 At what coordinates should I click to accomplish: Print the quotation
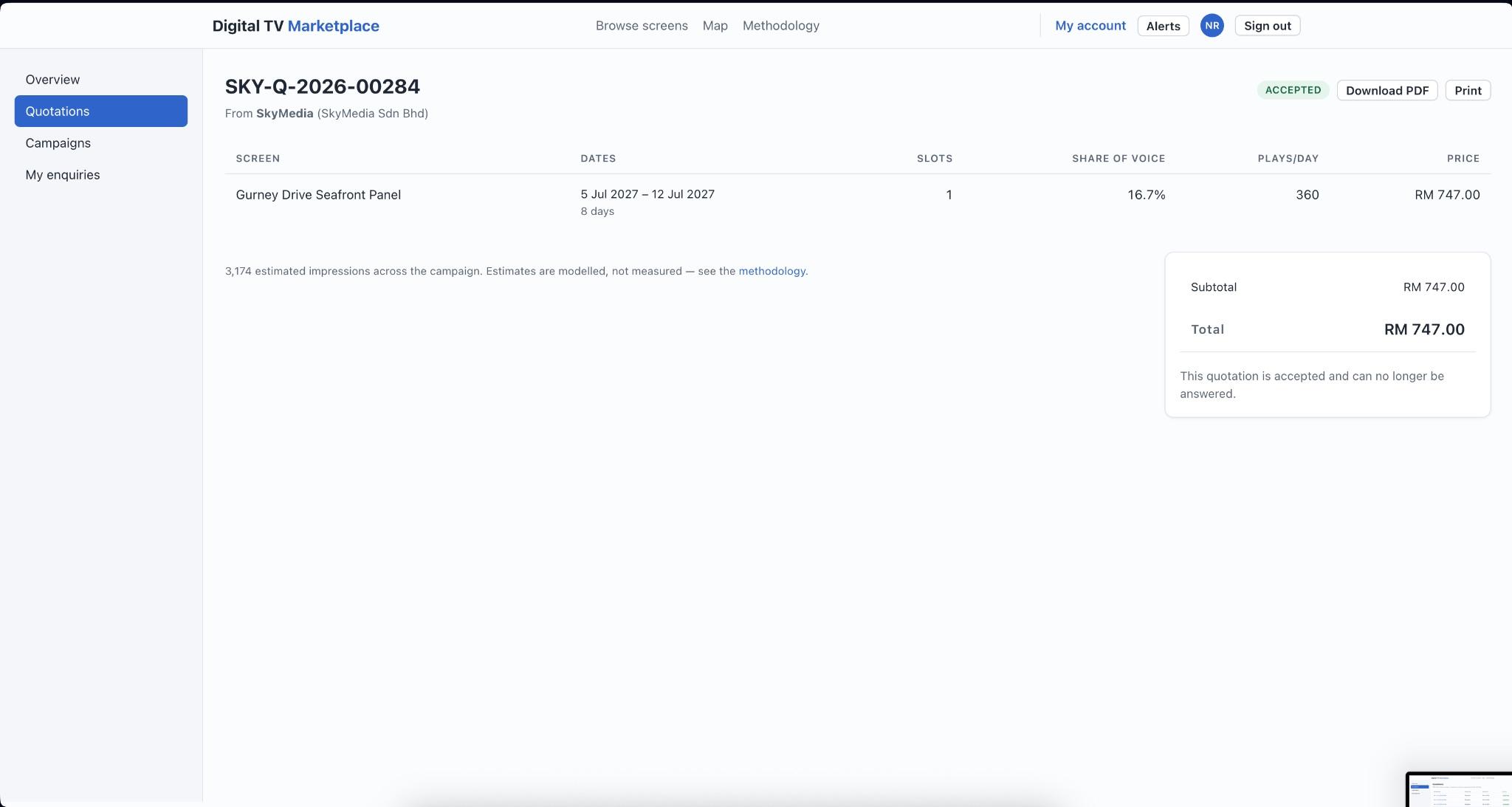coord(1468,91)
